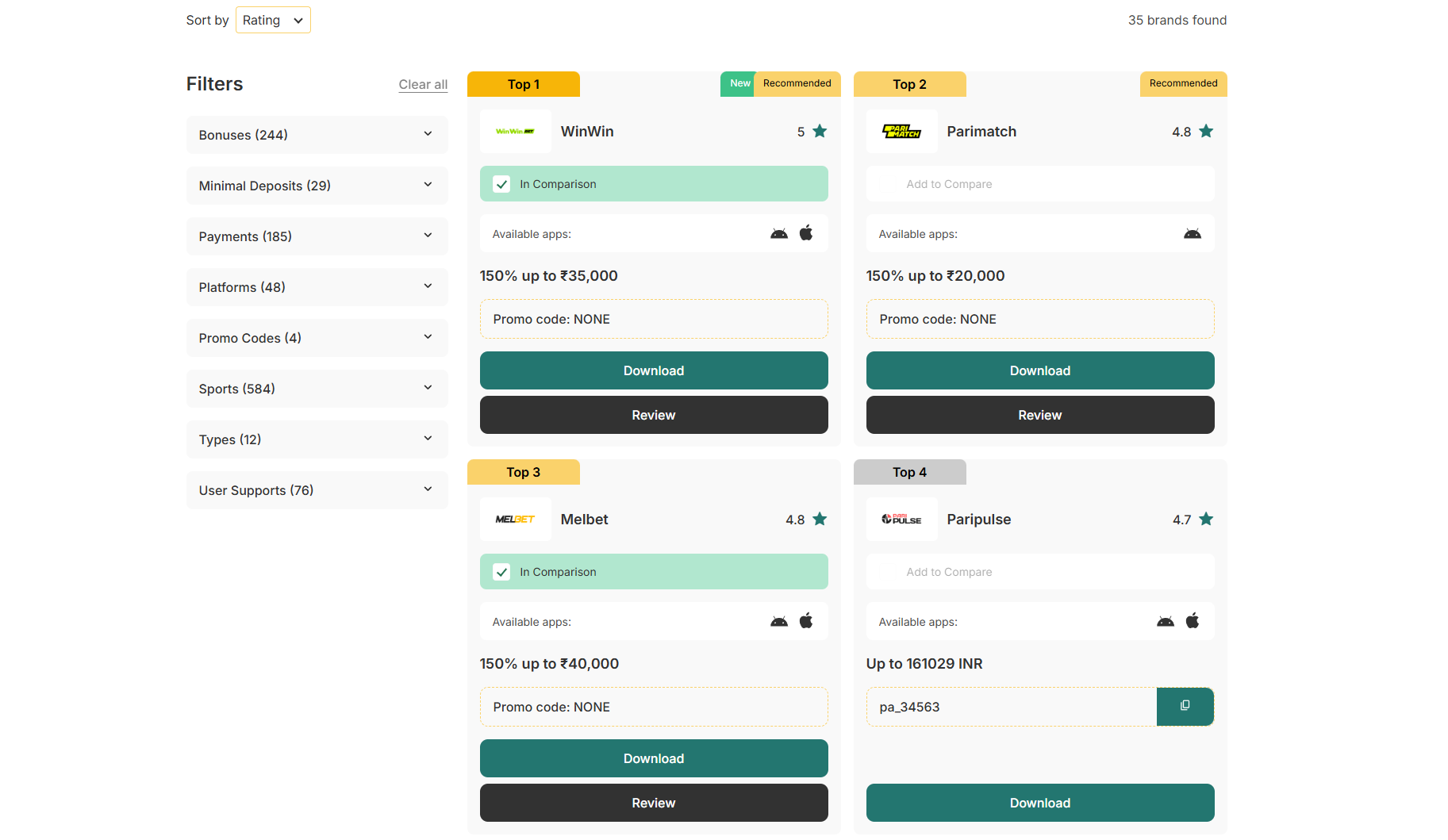Click Melbet's Apple app icon
This screenshot has height=840, width=1448.
tap(806, 620)
